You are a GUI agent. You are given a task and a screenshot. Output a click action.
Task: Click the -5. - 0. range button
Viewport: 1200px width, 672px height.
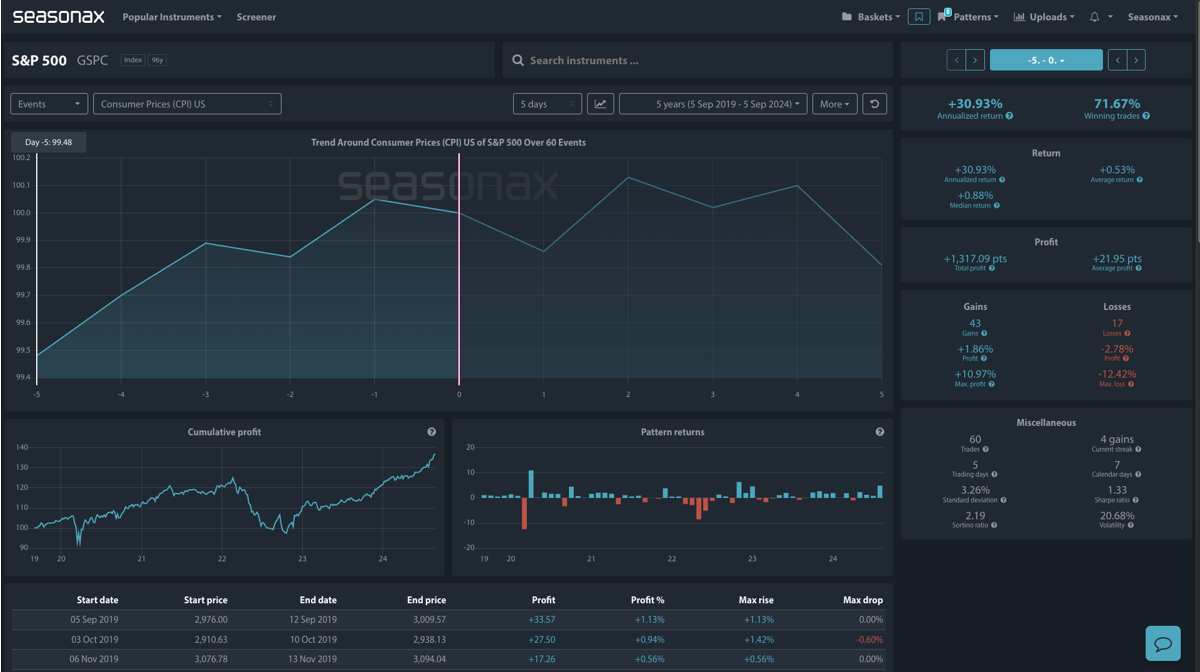click(x=1046, y=61)
